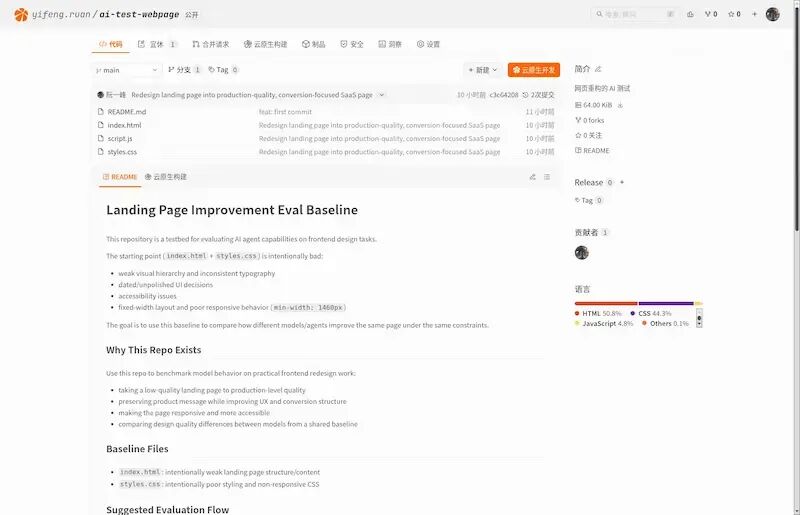The image size is (800, 515).
Task: Select README tab in the file preview panel
Action: click(120, 177)
